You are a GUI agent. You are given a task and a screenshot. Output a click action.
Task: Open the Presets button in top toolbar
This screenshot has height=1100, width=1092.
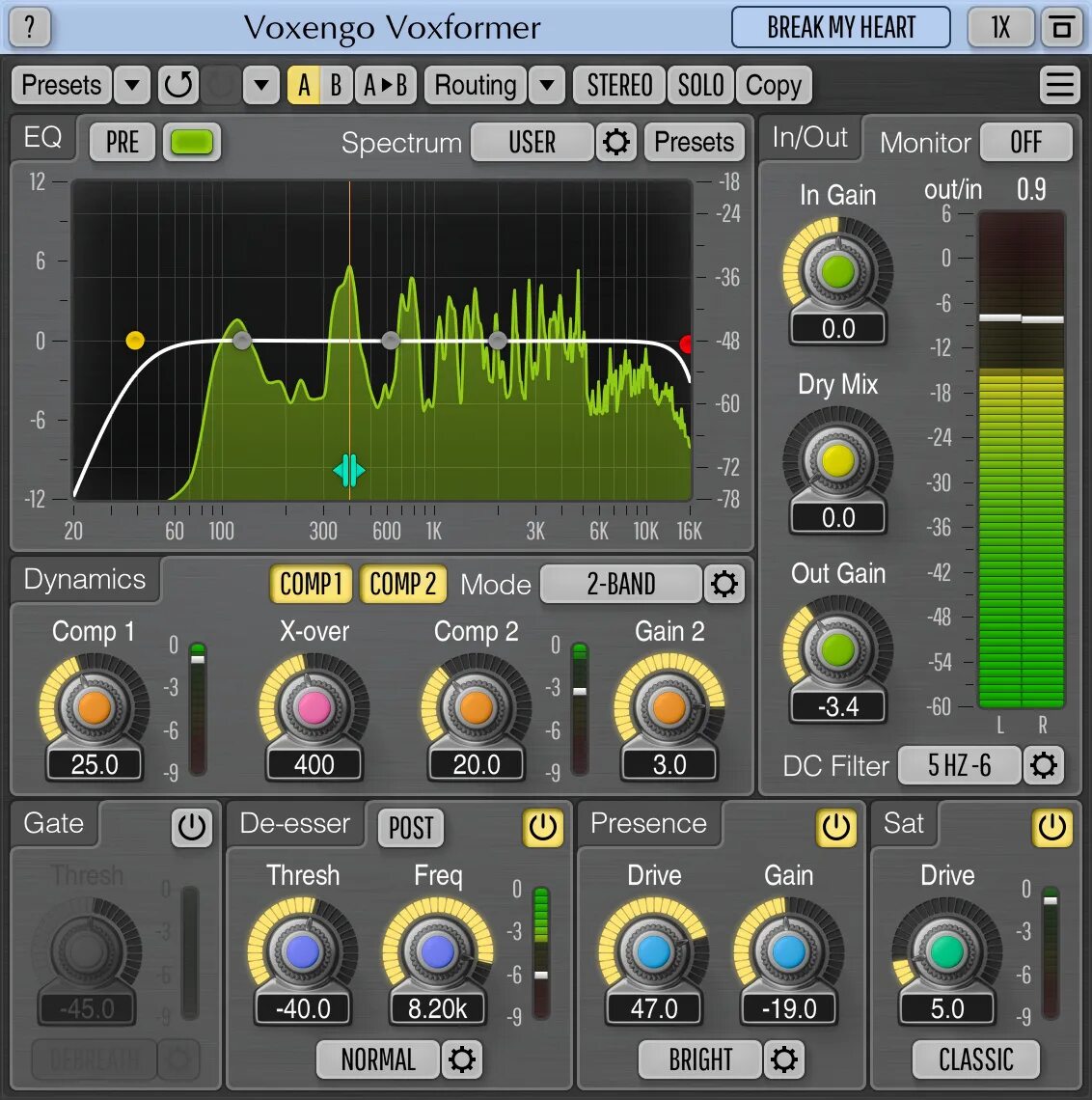pyautogui.click(x=62, y=85)
